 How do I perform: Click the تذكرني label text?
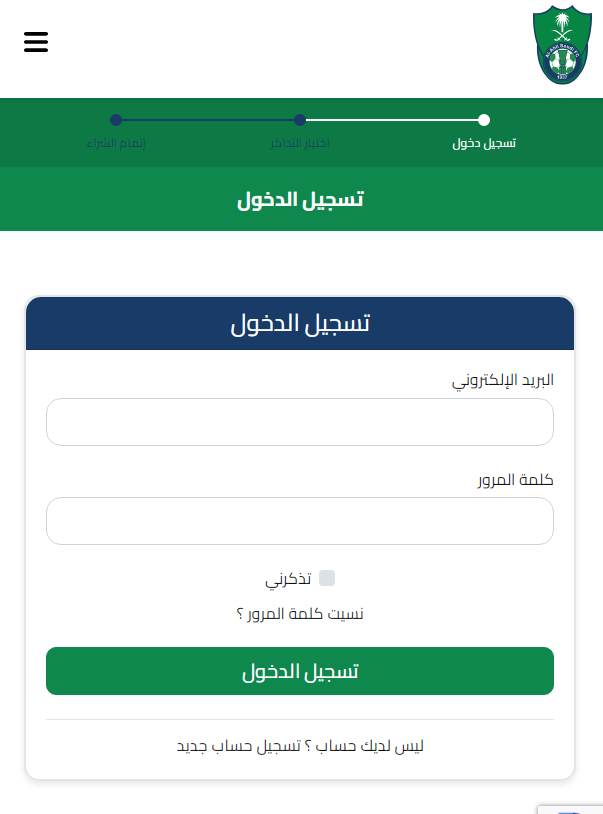(x=288, y=579)
